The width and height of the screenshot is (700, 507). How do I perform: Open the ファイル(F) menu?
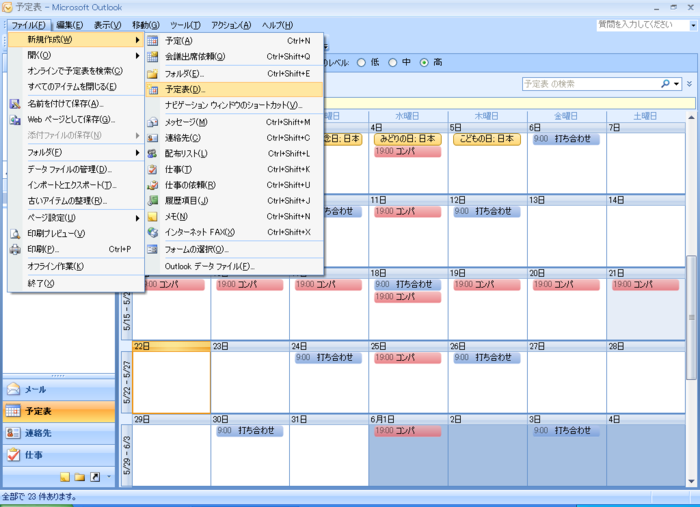(28, 25)
